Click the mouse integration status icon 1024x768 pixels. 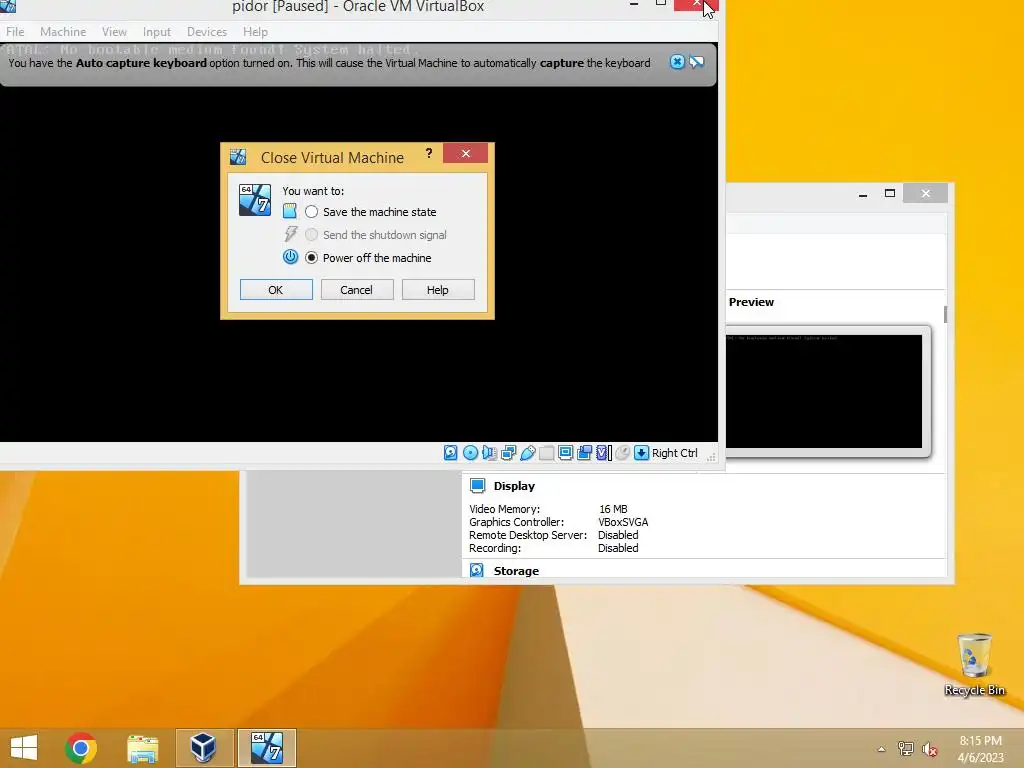[622, 453]
